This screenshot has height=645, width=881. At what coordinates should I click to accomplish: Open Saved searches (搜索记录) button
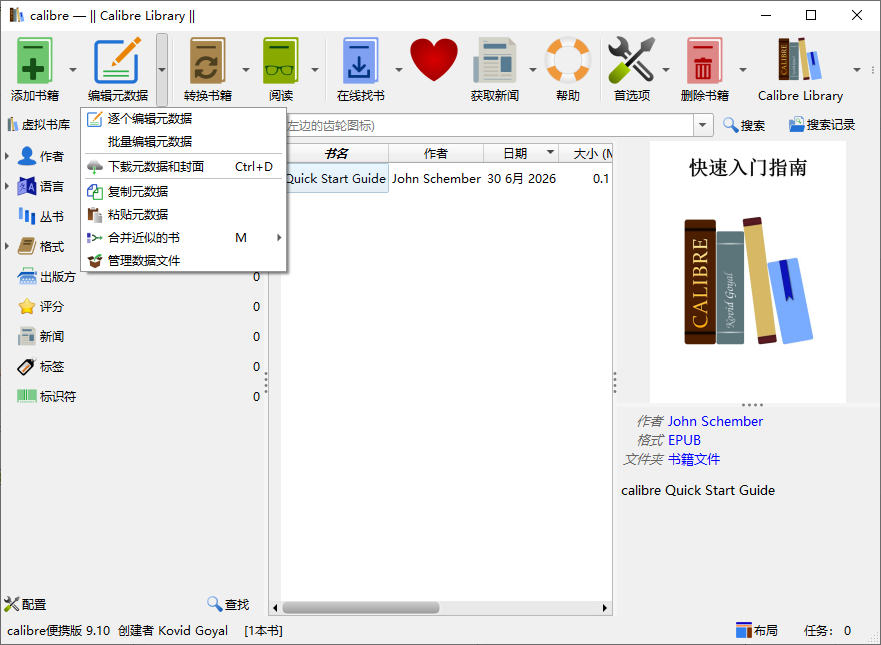[821, 125]
